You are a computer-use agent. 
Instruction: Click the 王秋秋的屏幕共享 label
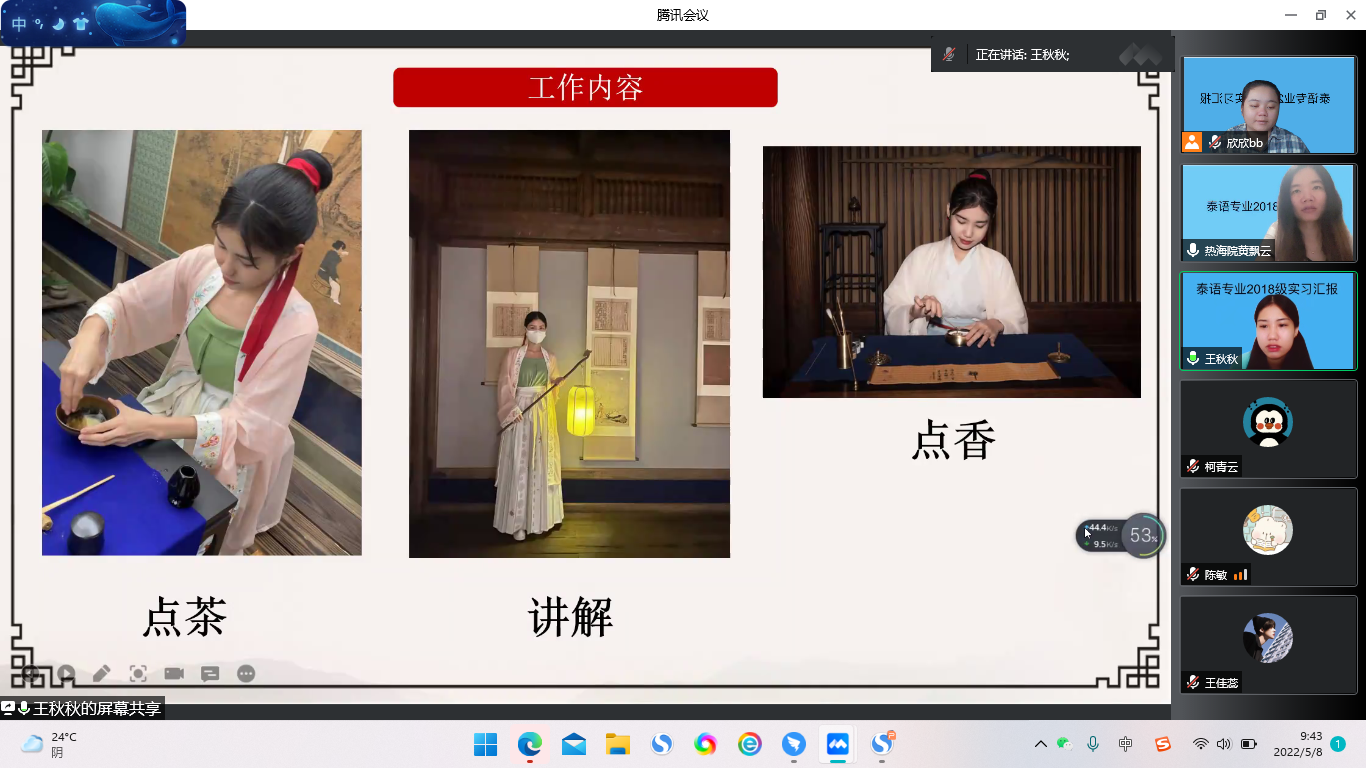click(96, 709)
